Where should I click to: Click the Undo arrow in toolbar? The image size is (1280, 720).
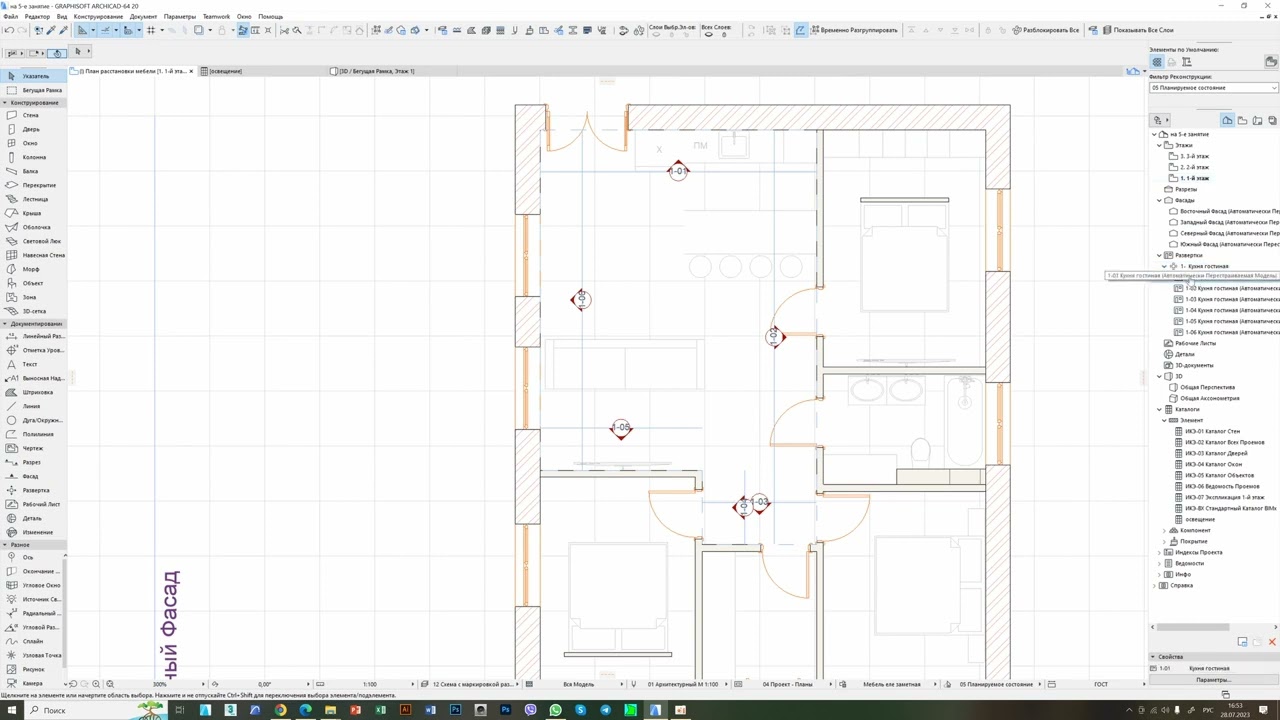pyautogui.click(x=9, y=30)
